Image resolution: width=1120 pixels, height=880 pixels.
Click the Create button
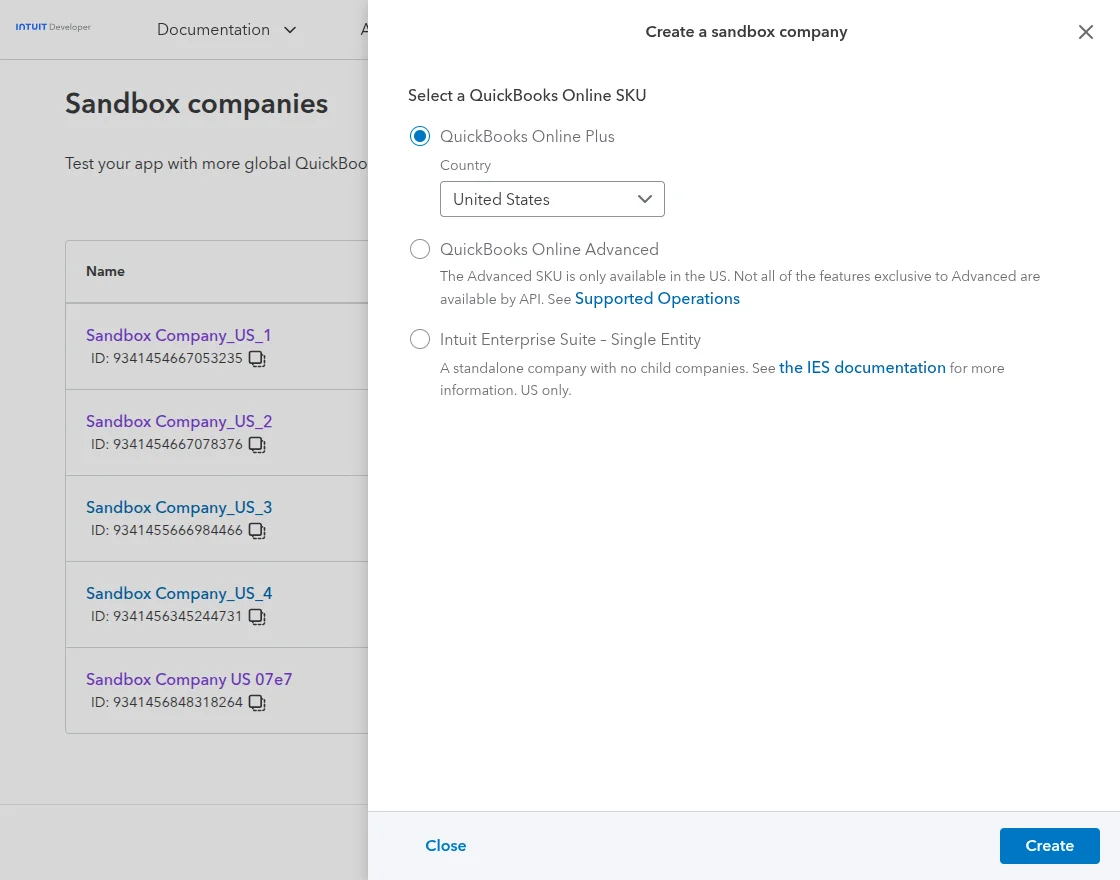click(1049, 846)
